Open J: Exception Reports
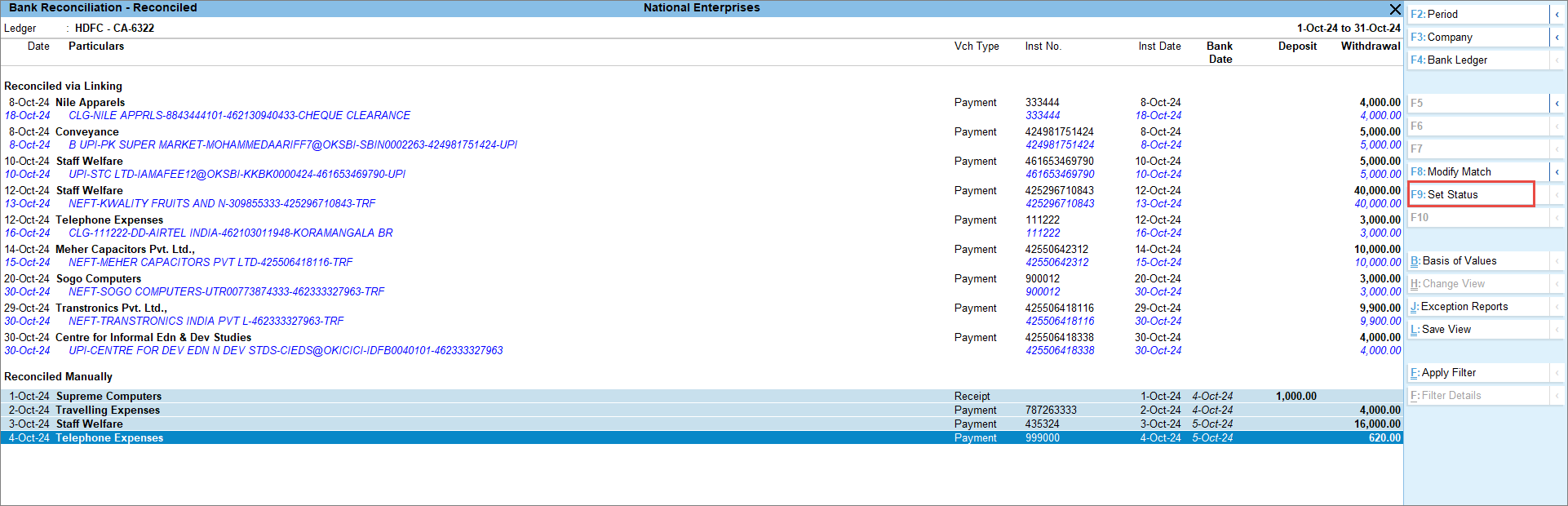1568x506 pixels. 1478,307
